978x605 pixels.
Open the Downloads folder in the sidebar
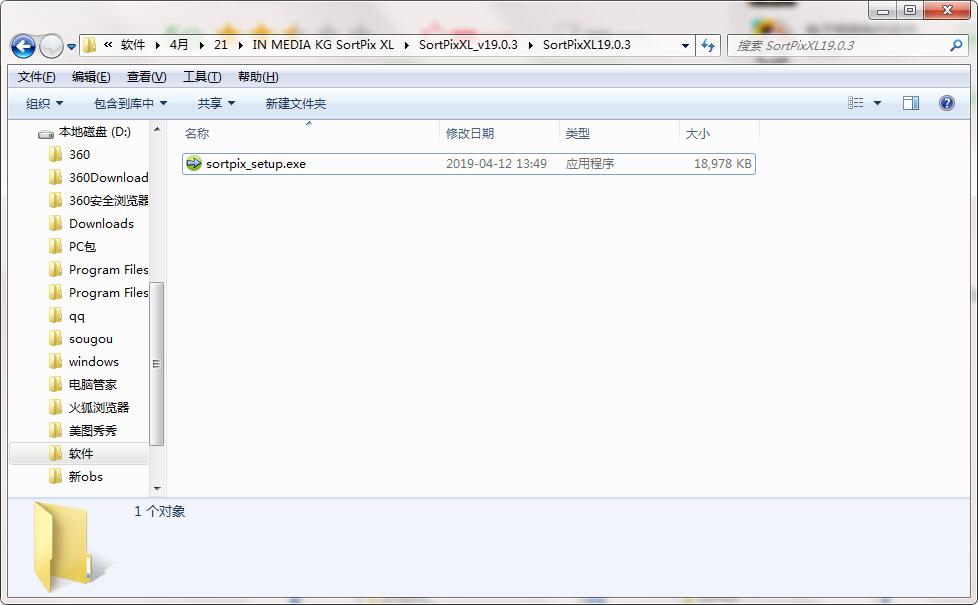tap(101, 224)
